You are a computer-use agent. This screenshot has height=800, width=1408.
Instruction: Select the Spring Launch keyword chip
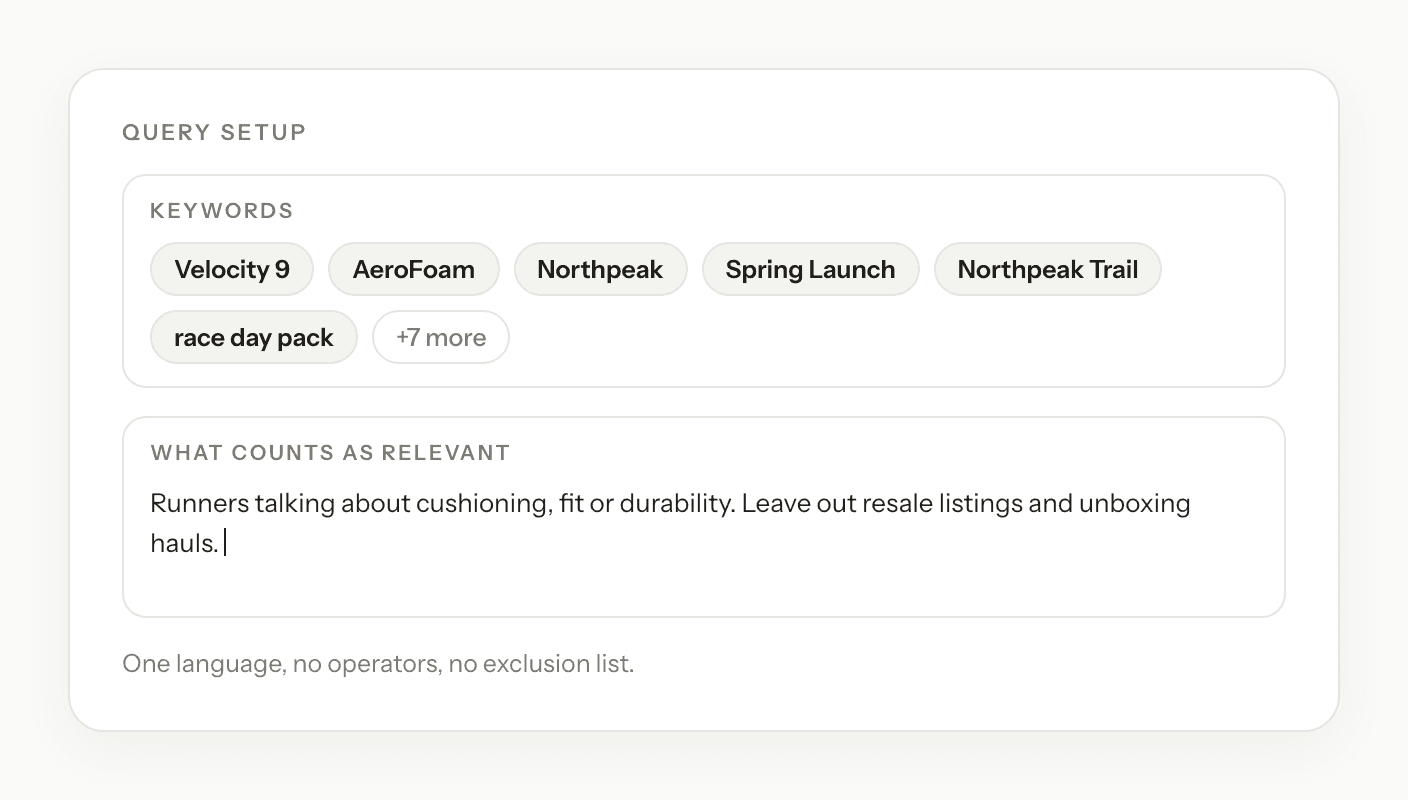810,269
